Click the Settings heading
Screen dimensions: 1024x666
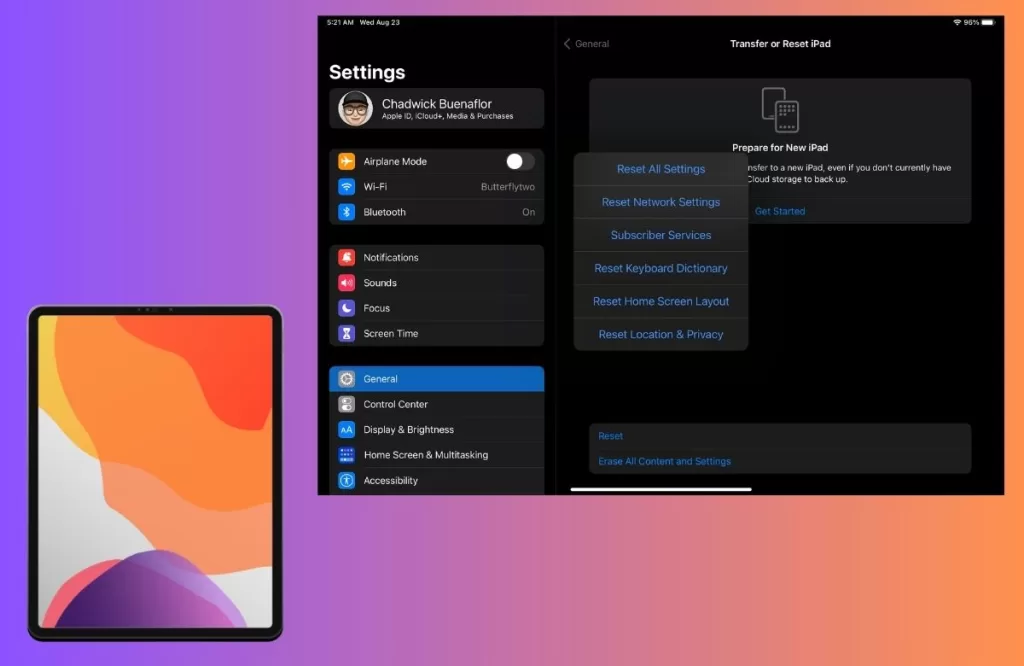[x=367, y=72]
